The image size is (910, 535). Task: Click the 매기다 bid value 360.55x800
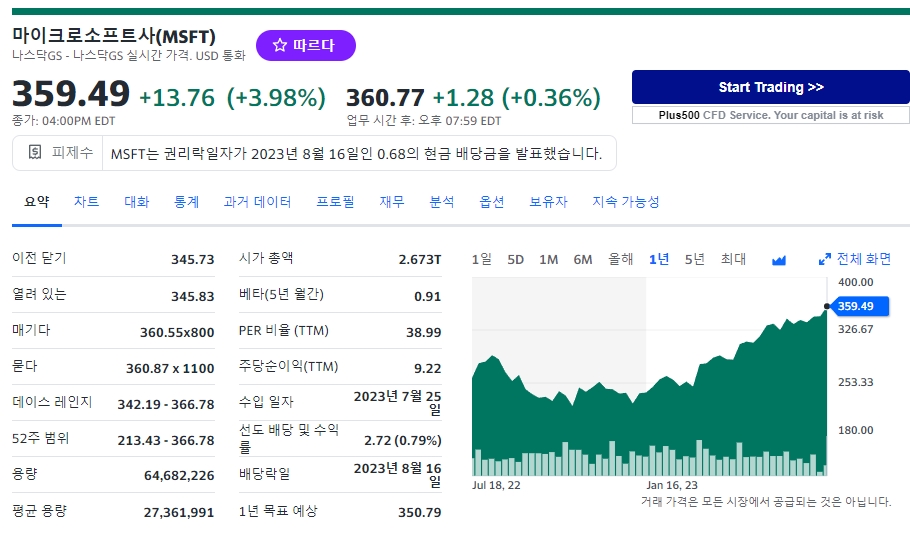[x=177, y=332]
